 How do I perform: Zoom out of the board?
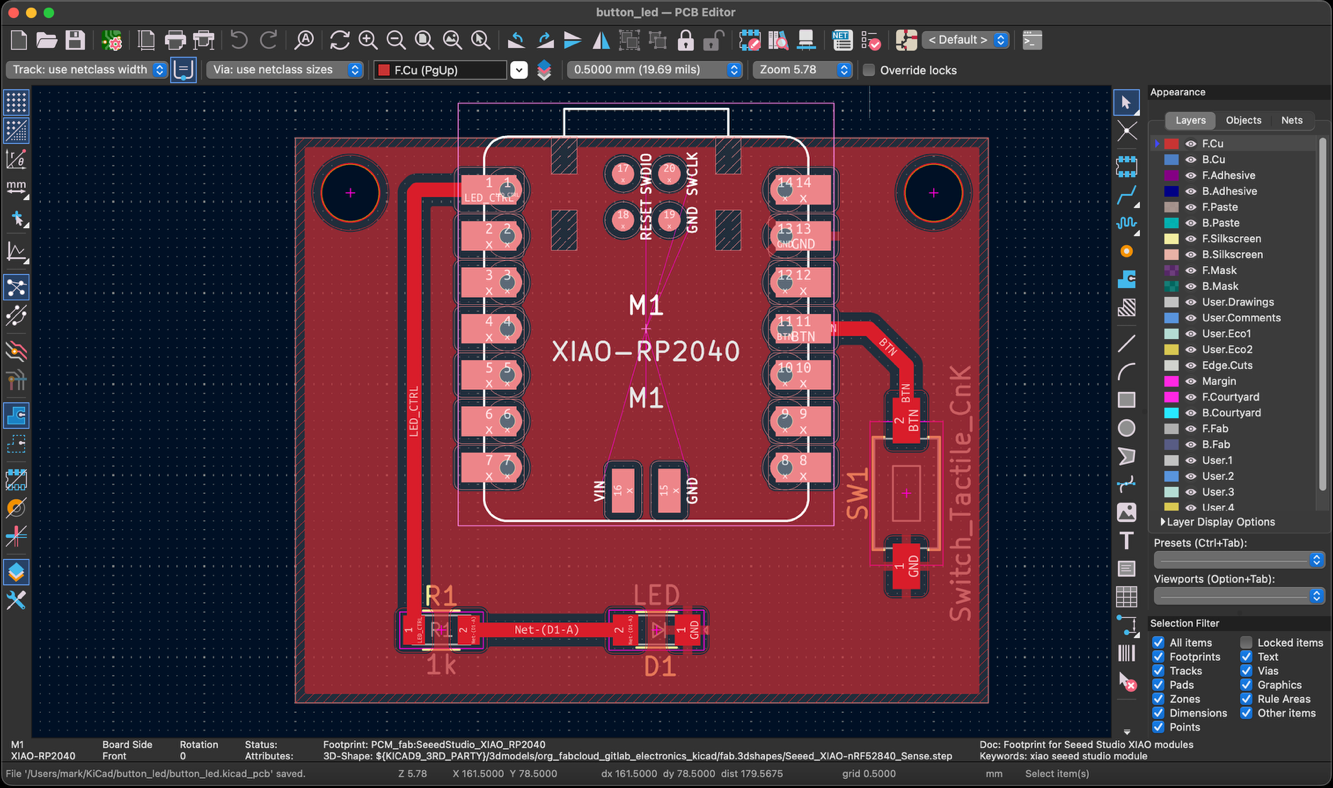(396, 40)
